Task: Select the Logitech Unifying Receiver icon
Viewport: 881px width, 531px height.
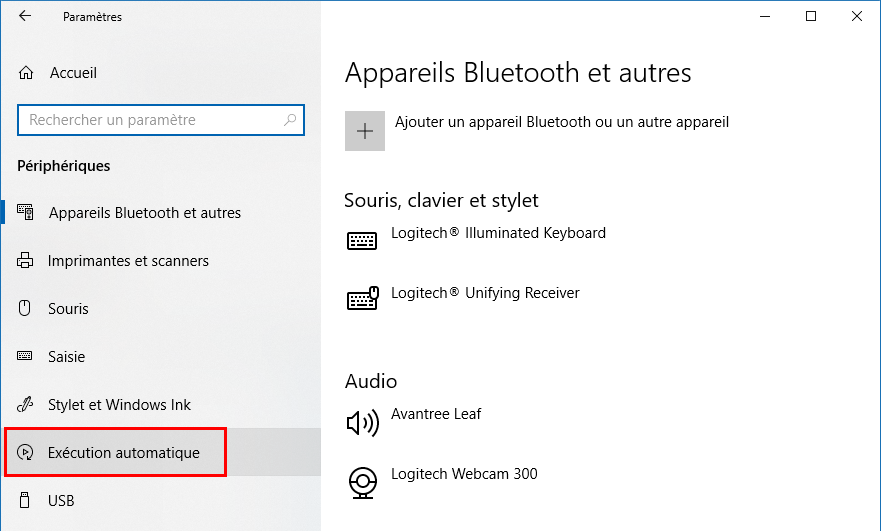Action: click(363, 298)
